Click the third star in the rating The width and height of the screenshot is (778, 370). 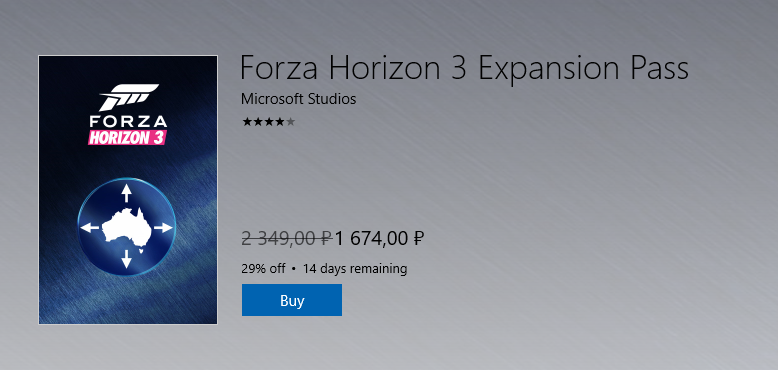pos(269,122)
